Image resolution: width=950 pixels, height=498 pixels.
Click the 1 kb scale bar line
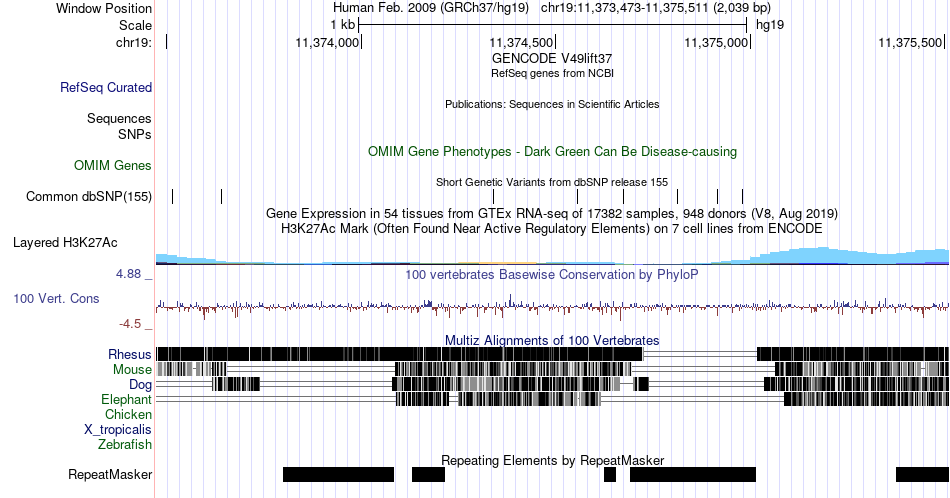(553, 25)
